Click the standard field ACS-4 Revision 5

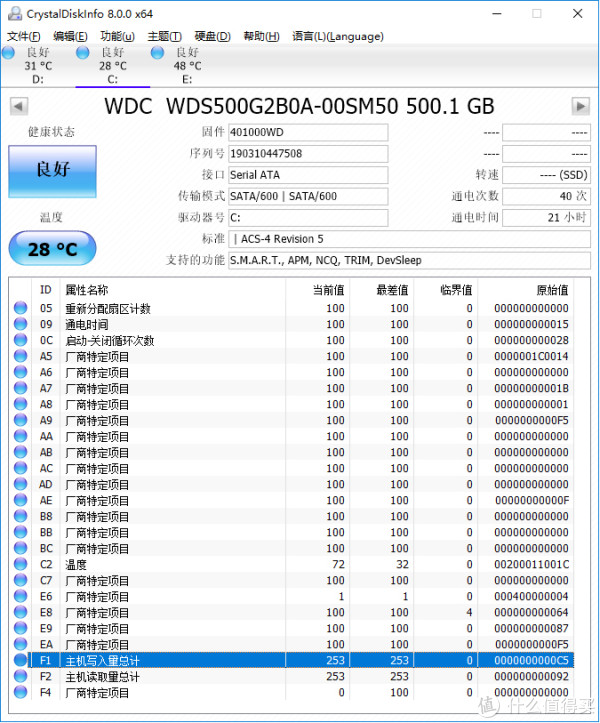pos(410,239)
